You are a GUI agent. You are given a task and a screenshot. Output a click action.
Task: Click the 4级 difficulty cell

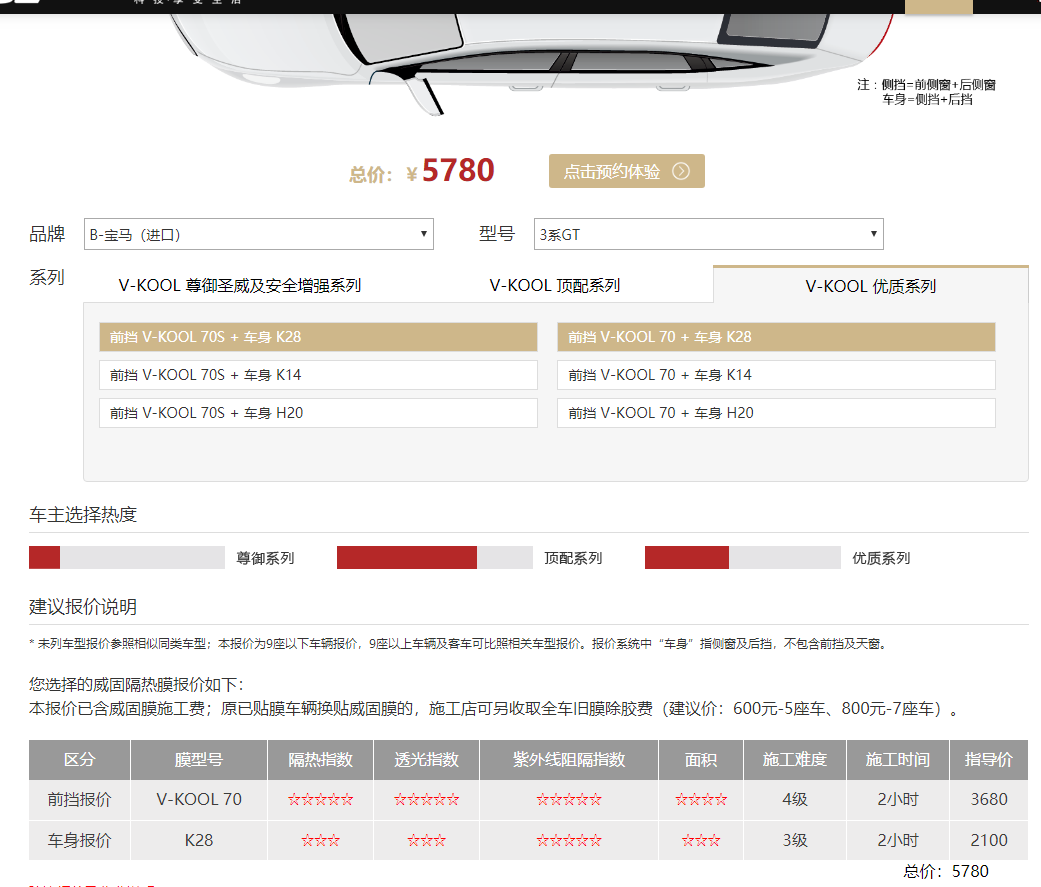[795, 799]
